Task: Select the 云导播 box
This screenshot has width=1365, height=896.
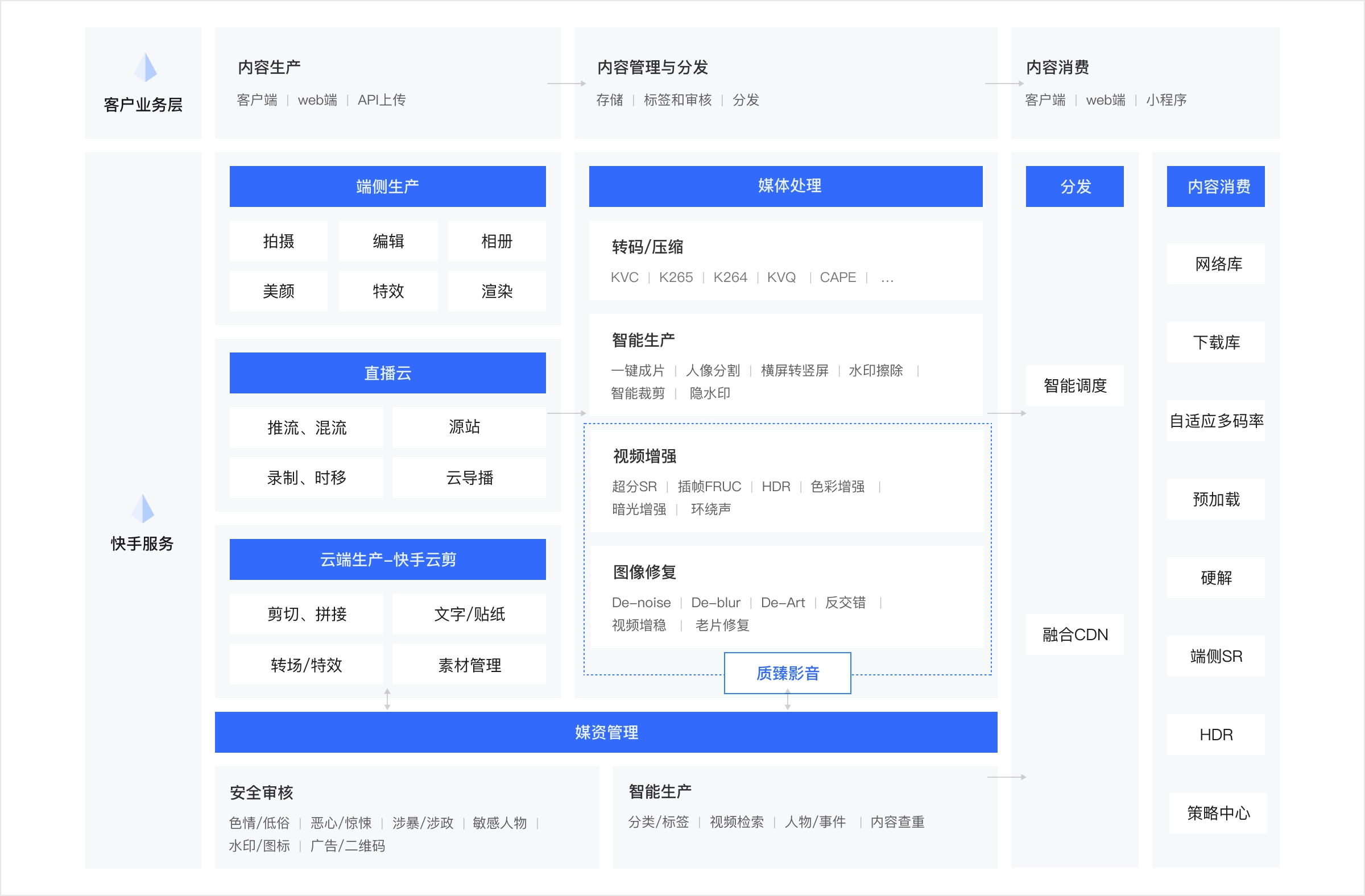Action: pyautogui.click(x=469, y=478)
